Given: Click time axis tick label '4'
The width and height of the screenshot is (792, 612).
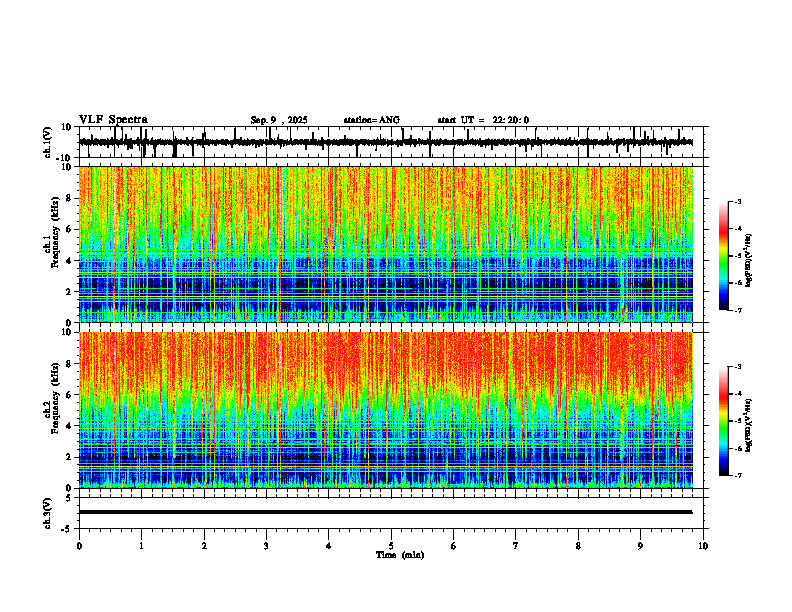Looking at the screenshot, I should [329, 546].
